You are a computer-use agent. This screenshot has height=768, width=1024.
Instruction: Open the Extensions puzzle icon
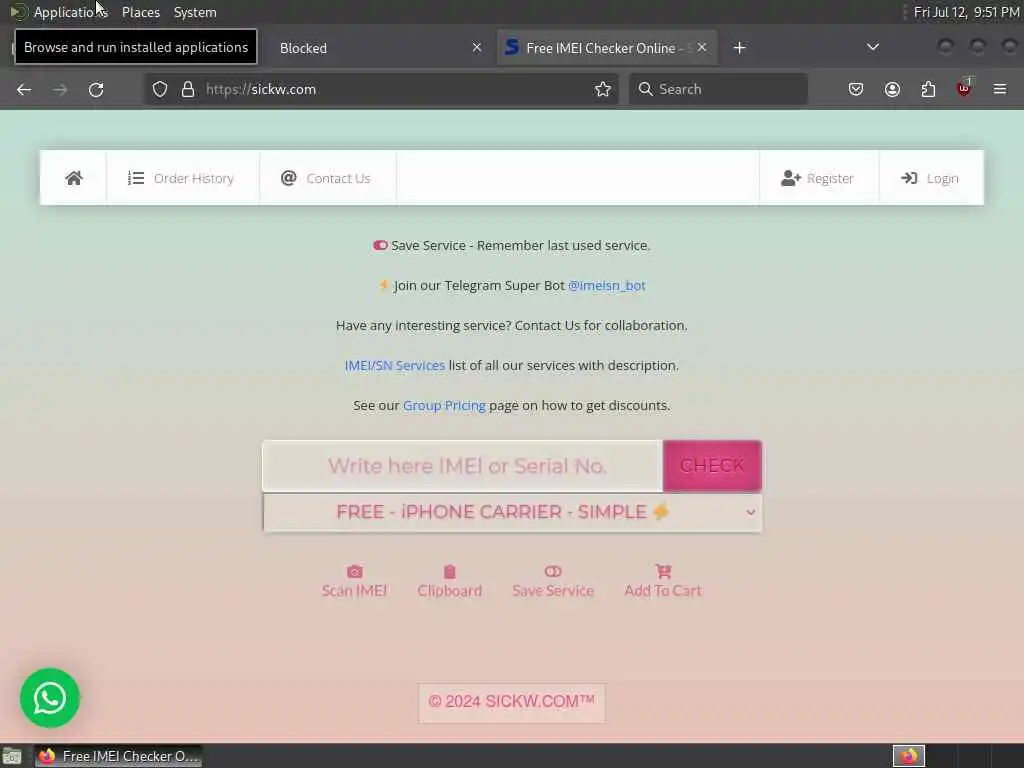tap(928, 89)
